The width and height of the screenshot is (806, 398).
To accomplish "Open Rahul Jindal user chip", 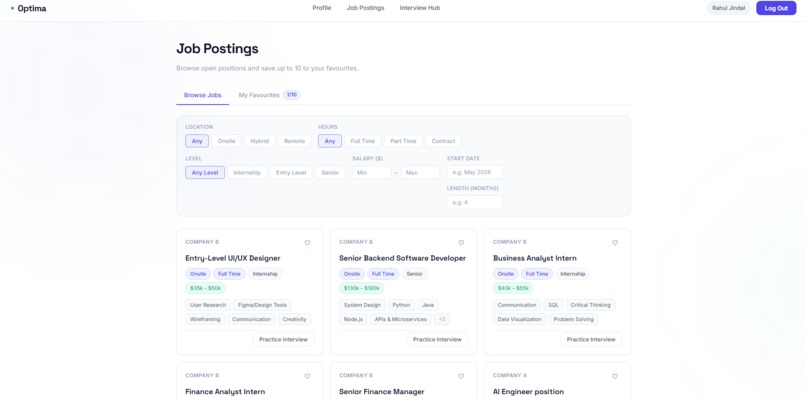I will pyautogui.click(x=728, y=8).
